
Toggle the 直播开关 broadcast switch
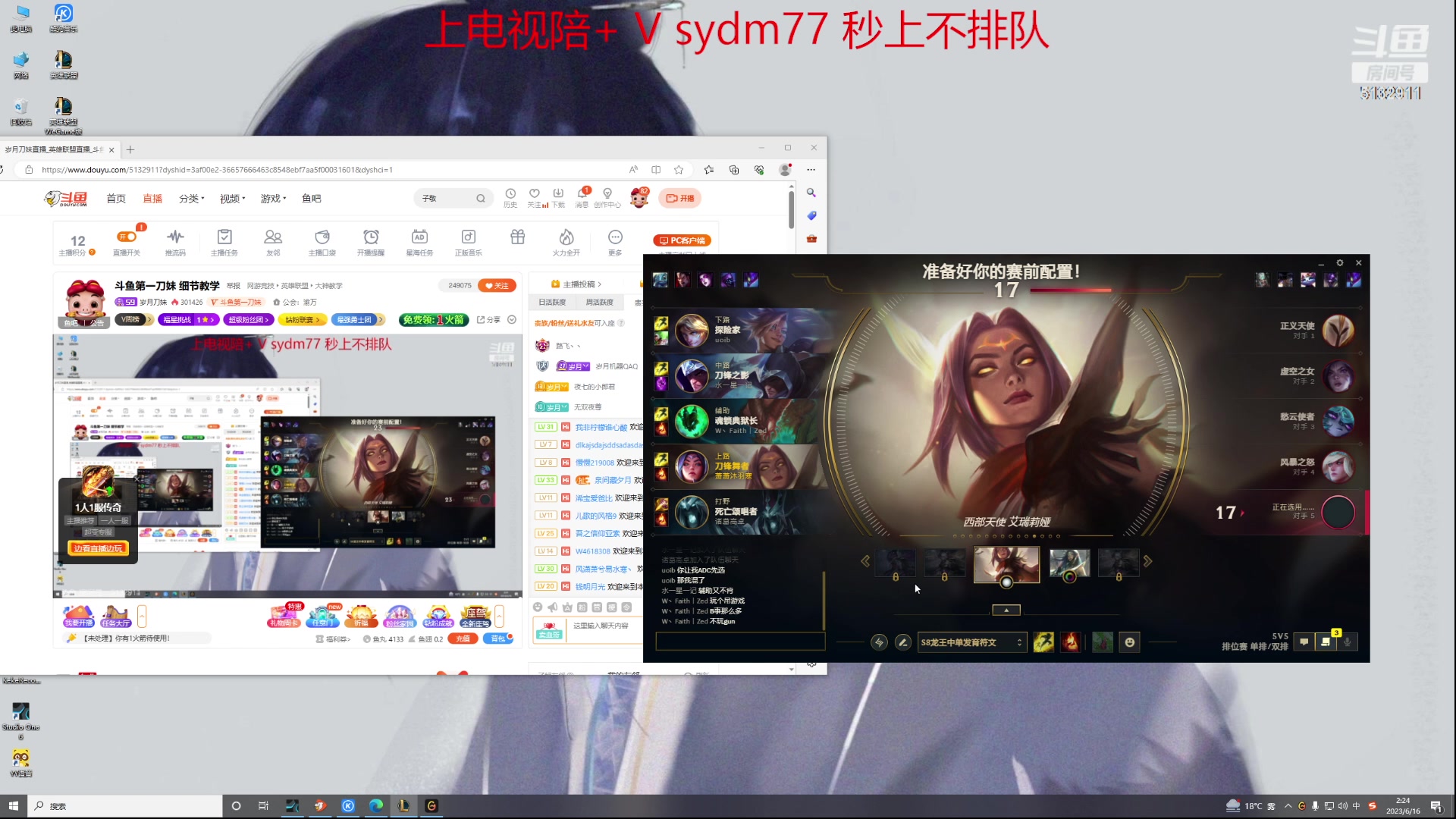127,237
